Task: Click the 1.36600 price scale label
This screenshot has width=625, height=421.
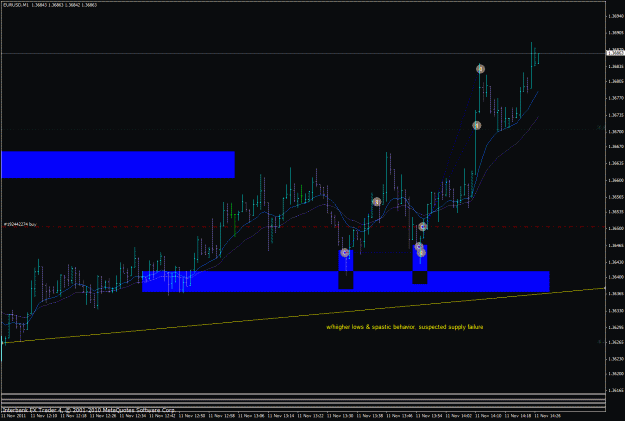Action: 616,180
